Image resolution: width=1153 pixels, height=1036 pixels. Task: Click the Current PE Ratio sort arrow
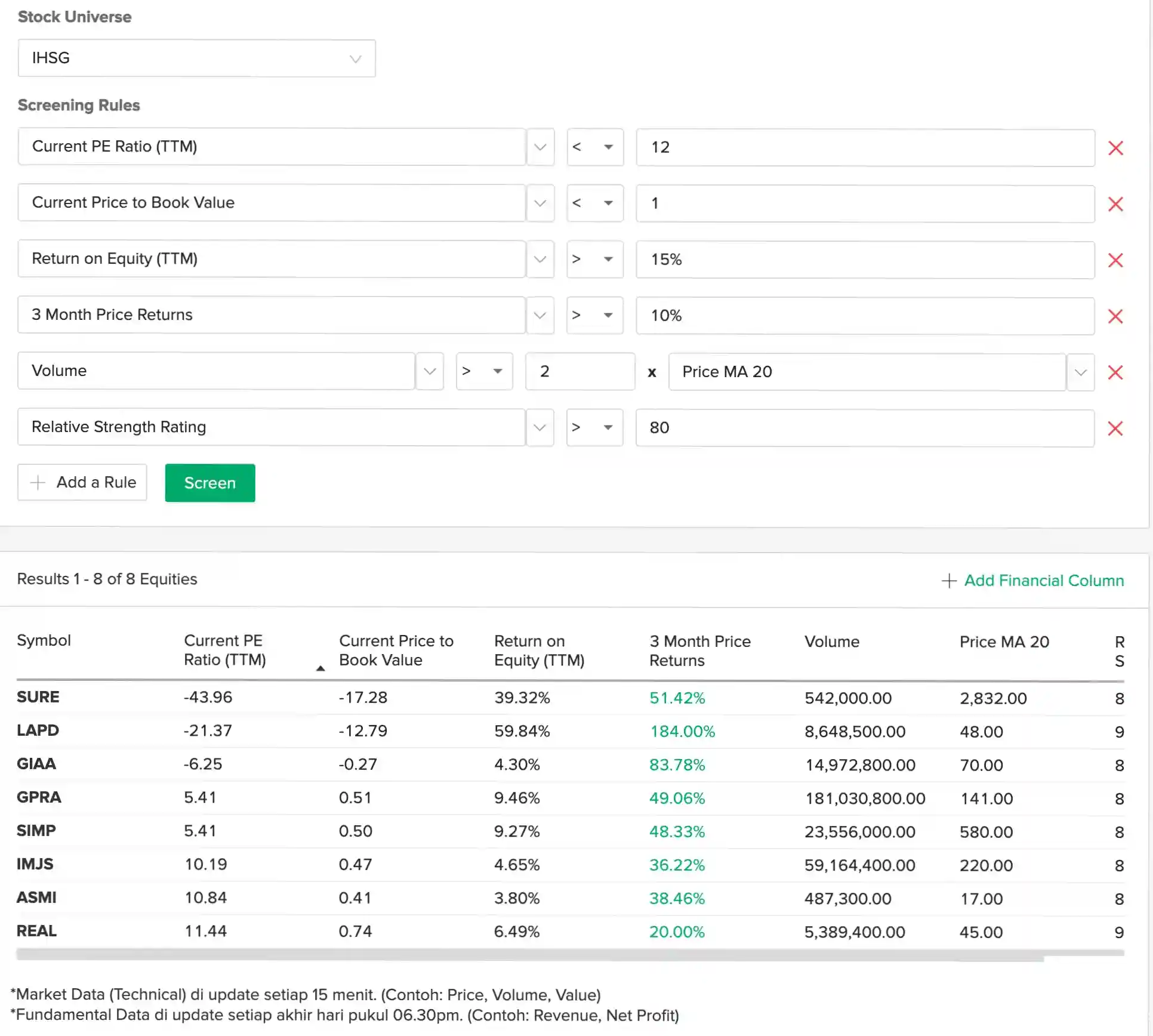(320, 668)
